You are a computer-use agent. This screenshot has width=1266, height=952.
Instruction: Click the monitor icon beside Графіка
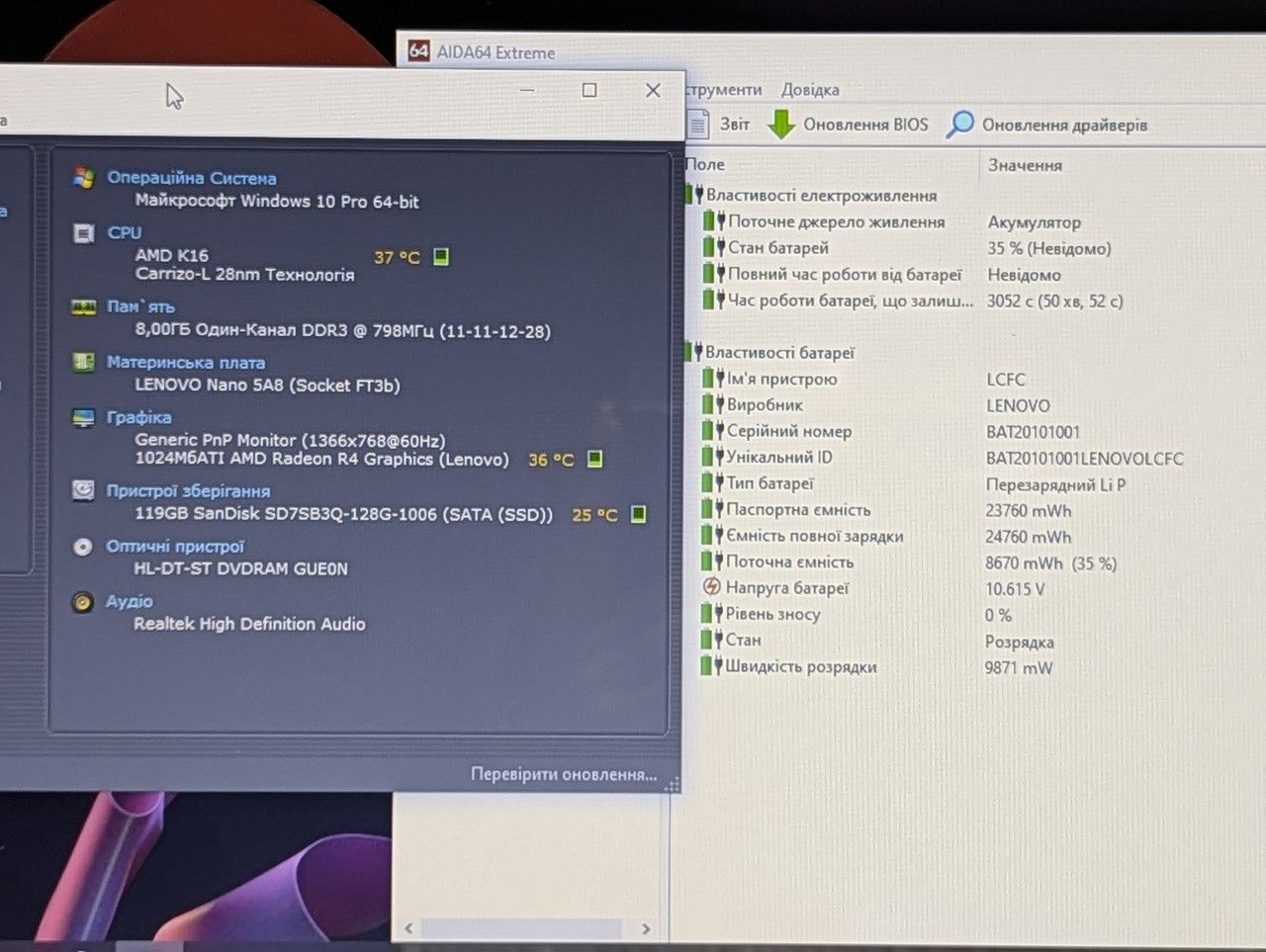[84, 417]
